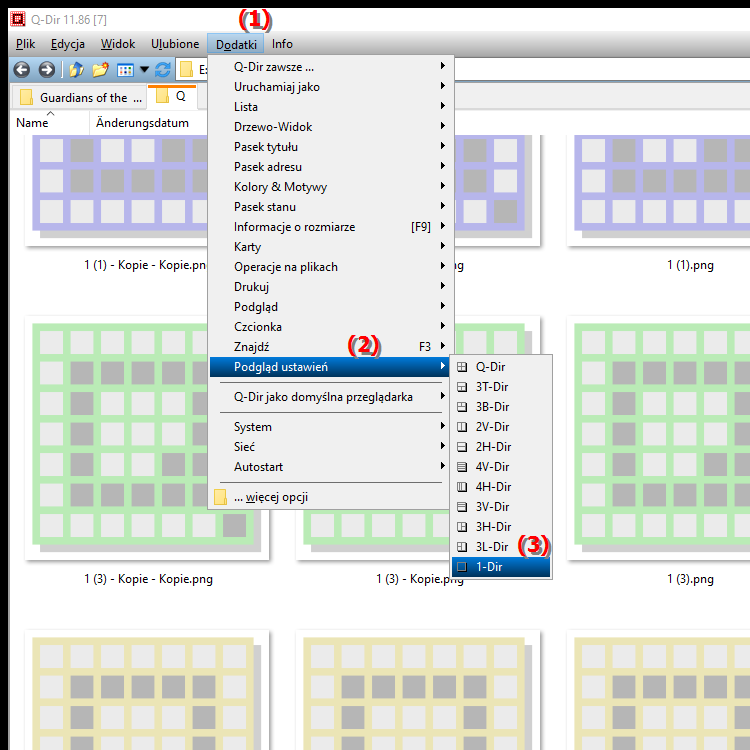Sort by the Name column header
Image resolution: width=750 pixels, height=750 pixels.
(49, 123)
